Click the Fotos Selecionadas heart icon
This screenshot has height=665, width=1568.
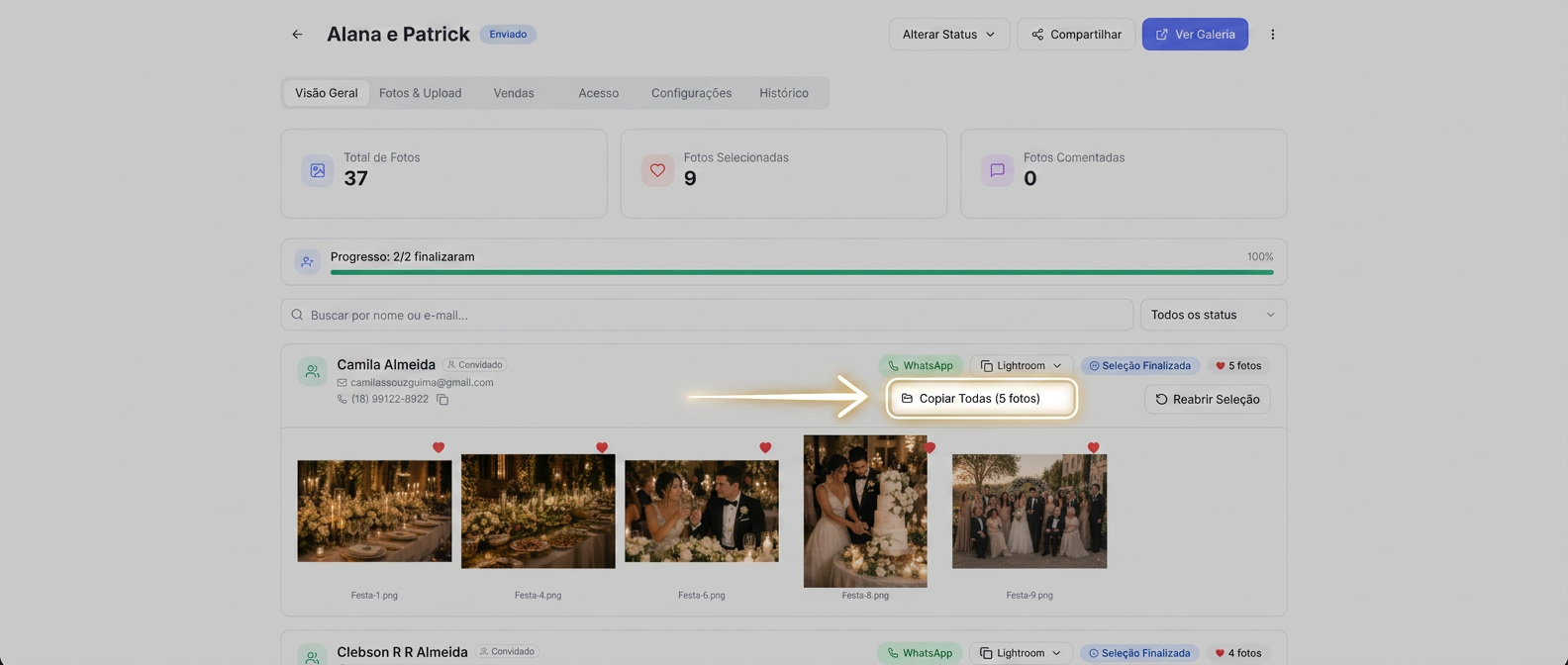point(657,170)
